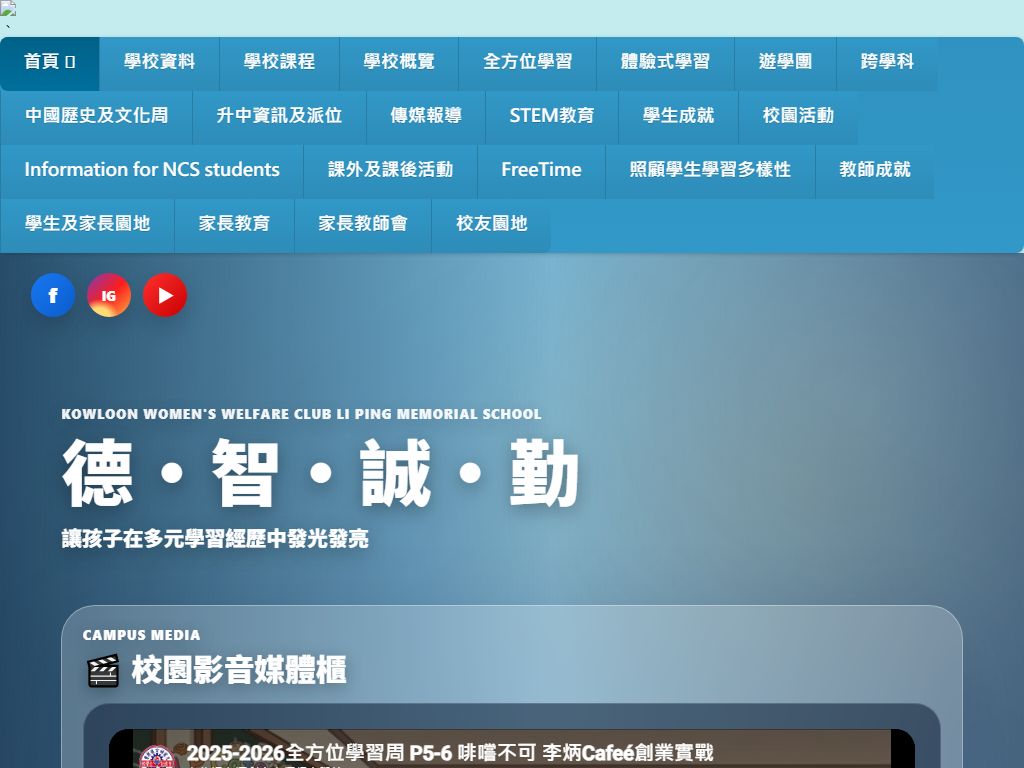Click the 李炳Cafeé video thumbnail
Viewport: 1024px width, 768px height.
point(512,748)
